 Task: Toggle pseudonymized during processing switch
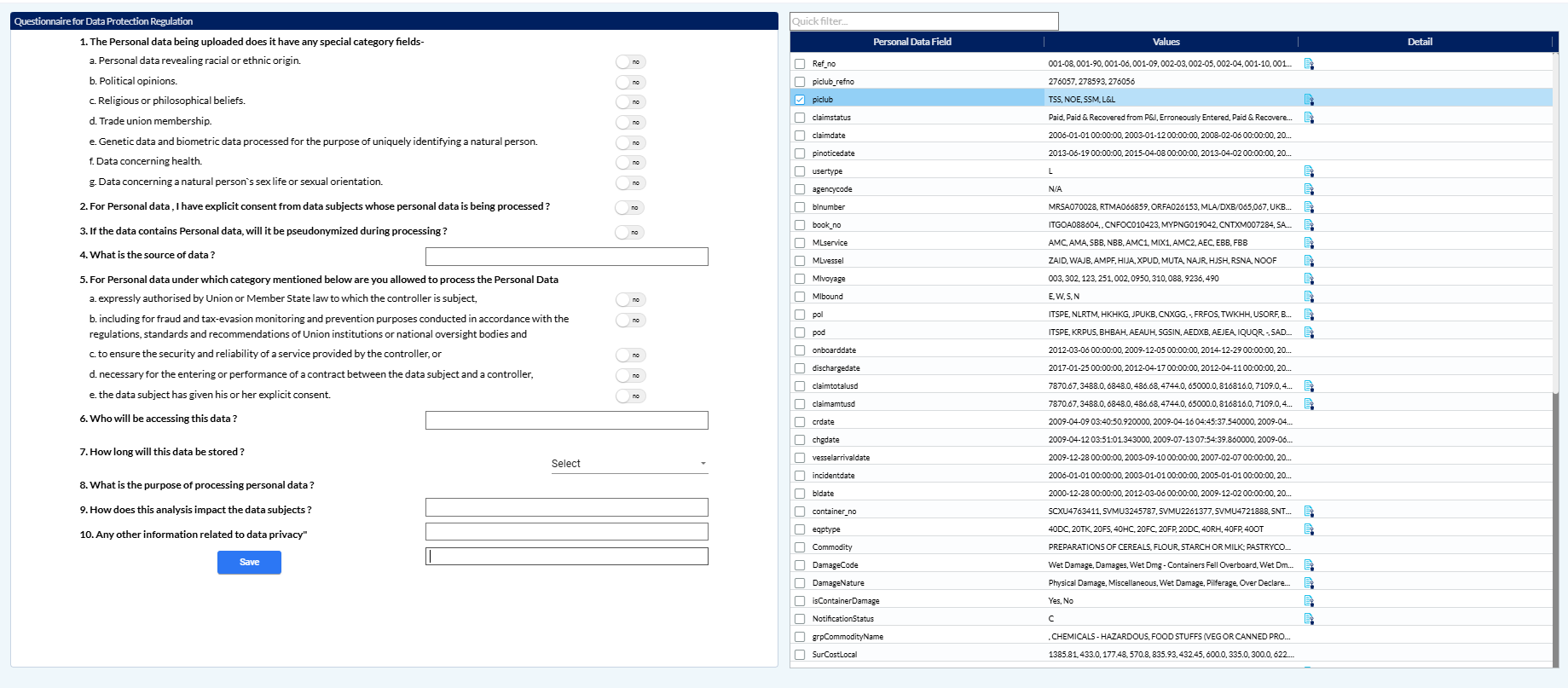tap(629, 233)
